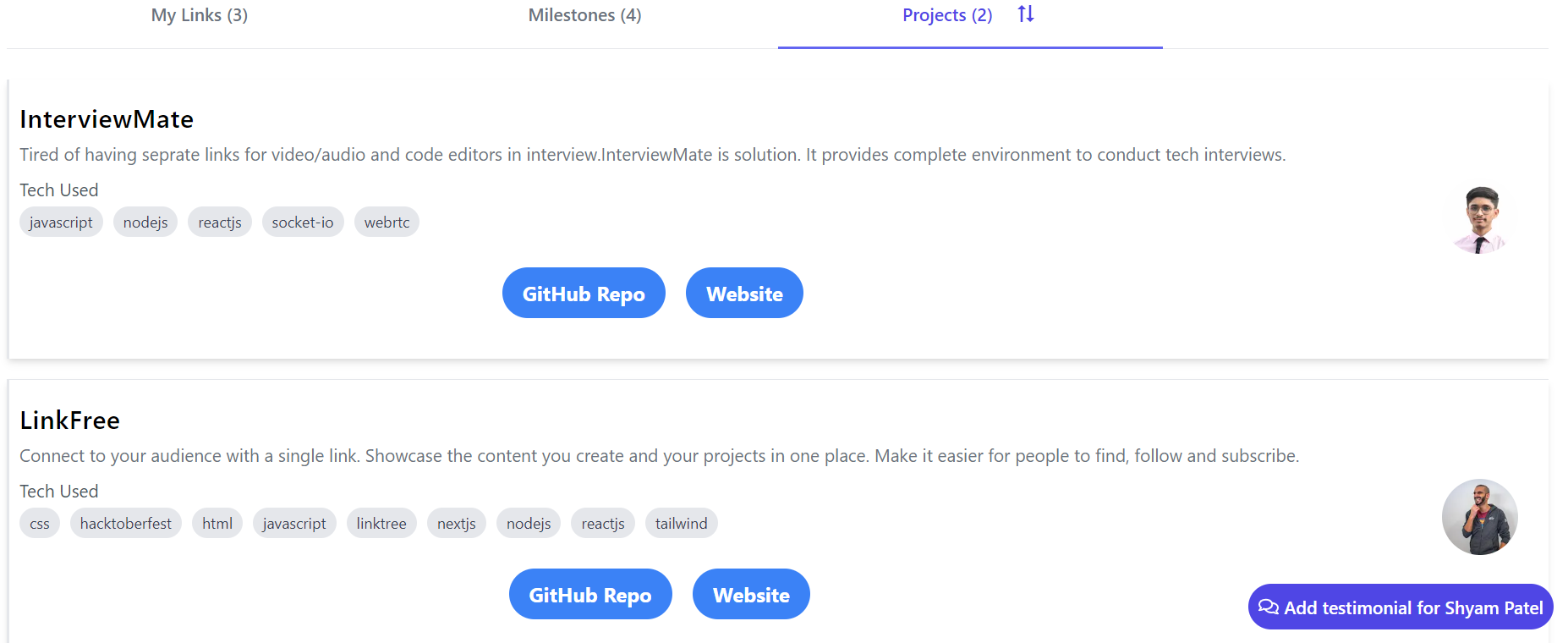Click the chat bubble icon on testimonial button

click(x=1268, y=607)
